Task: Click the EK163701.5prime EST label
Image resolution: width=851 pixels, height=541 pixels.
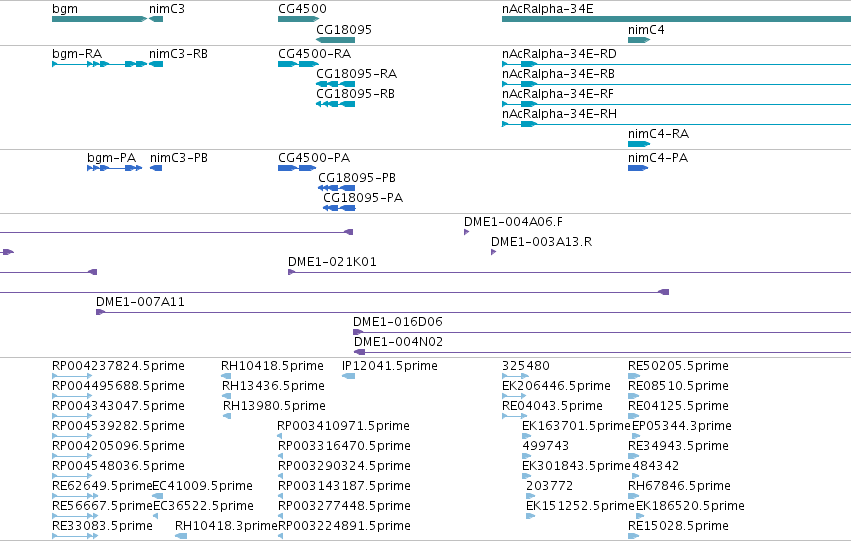Action: pyautogui.click(x=576, y=426)
